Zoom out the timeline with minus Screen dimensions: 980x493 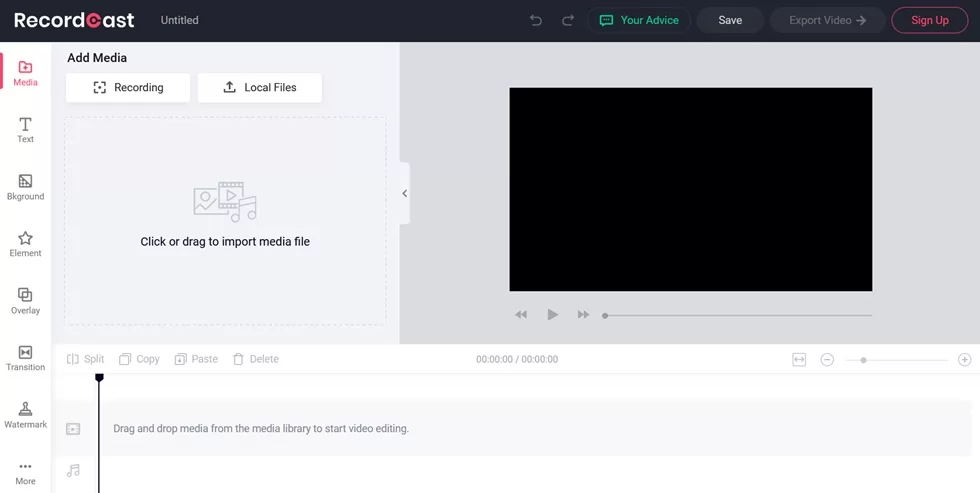[x=827, y=359]
